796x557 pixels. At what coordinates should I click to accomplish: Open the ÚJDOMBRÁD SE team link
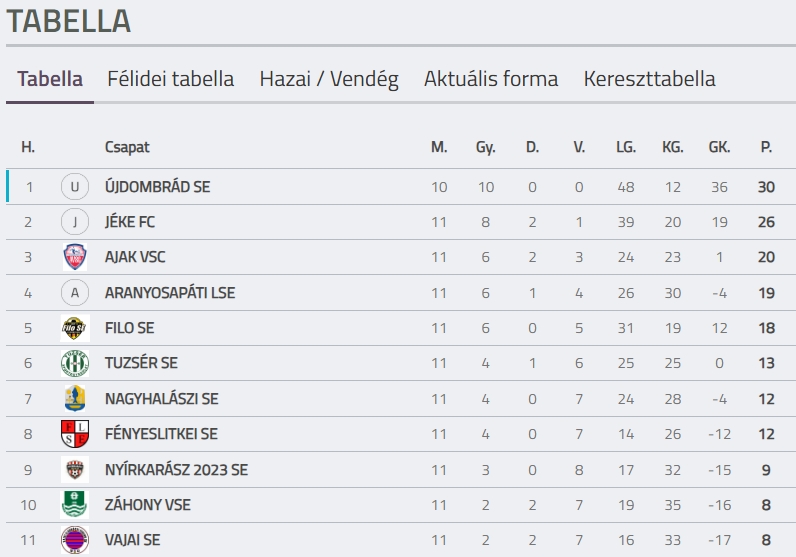pos(158,187)
